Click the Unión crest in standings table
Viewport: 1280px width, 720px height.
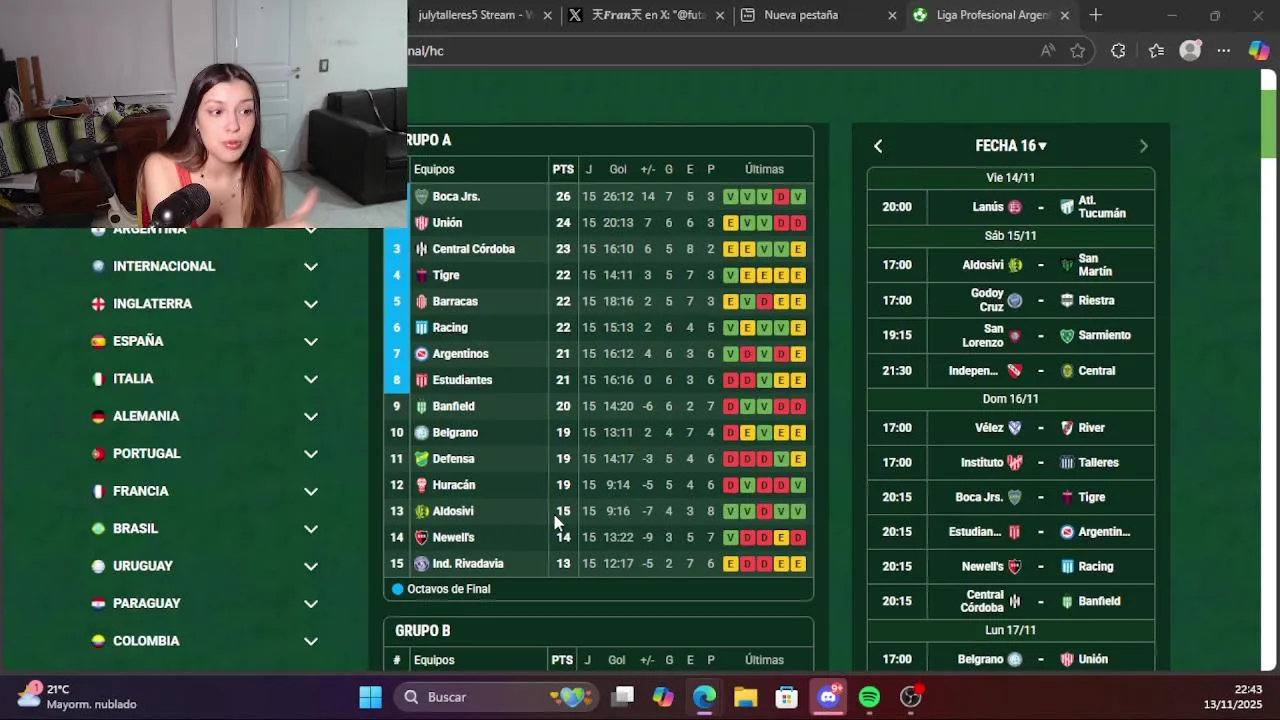[421, 223]
